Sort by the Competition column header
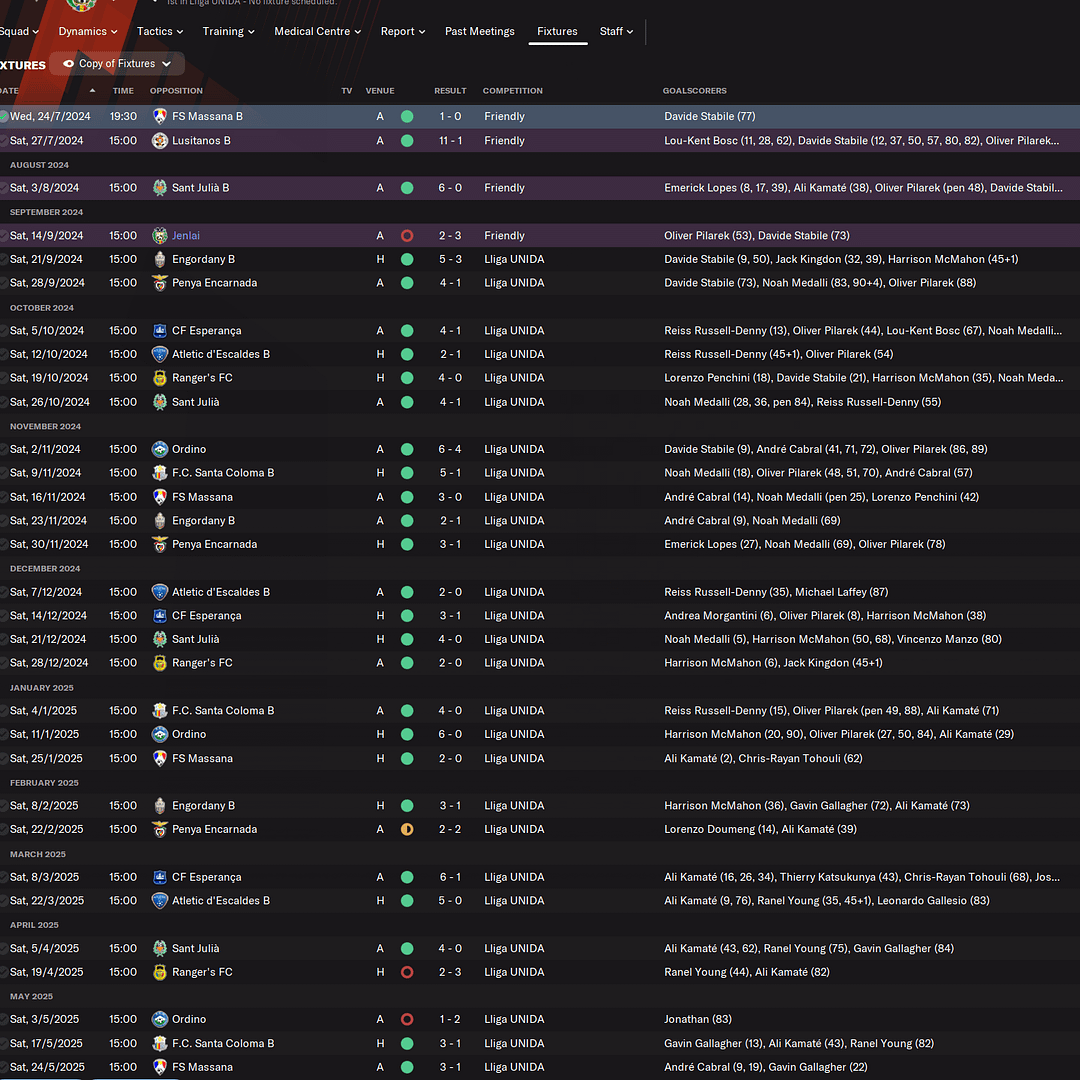 point(512,91)
